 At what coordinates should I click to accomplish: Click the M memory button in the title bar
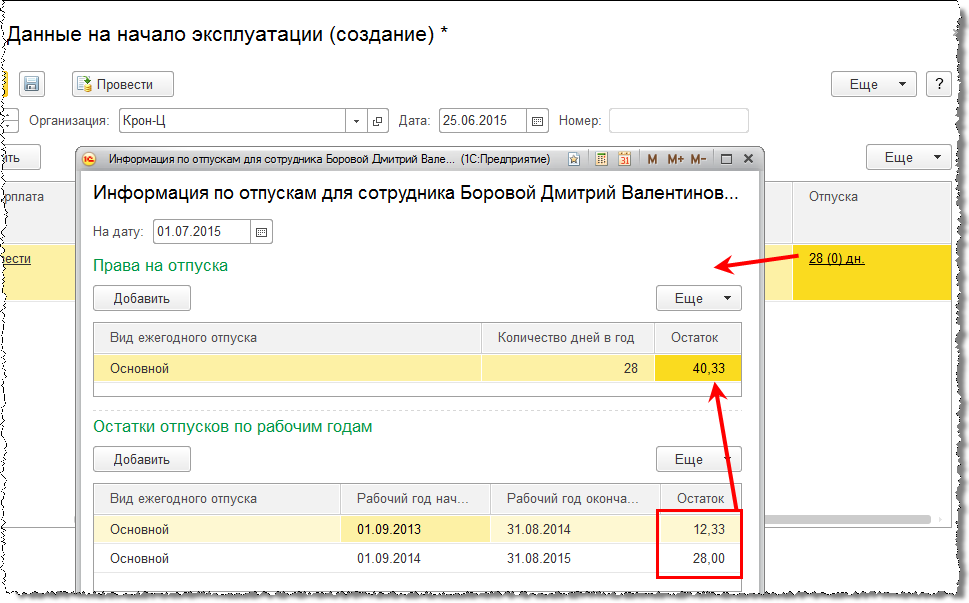pyautogui.click(x=652, y=159)
